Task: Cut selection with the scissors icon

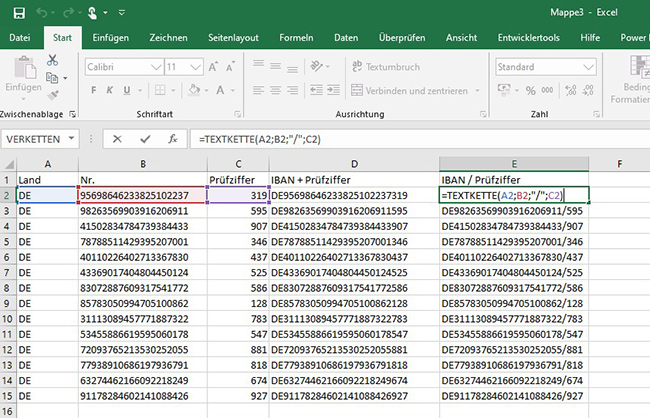Action: [52, 60]
